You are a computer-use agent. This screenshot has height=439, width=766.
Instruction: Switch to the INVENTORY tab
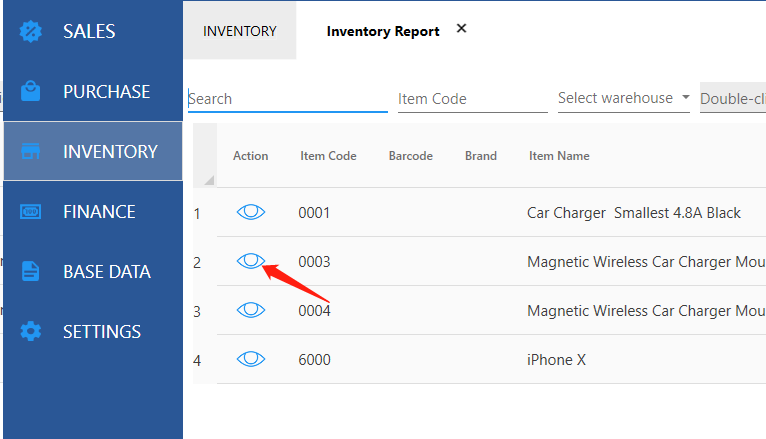pos(240,31)
